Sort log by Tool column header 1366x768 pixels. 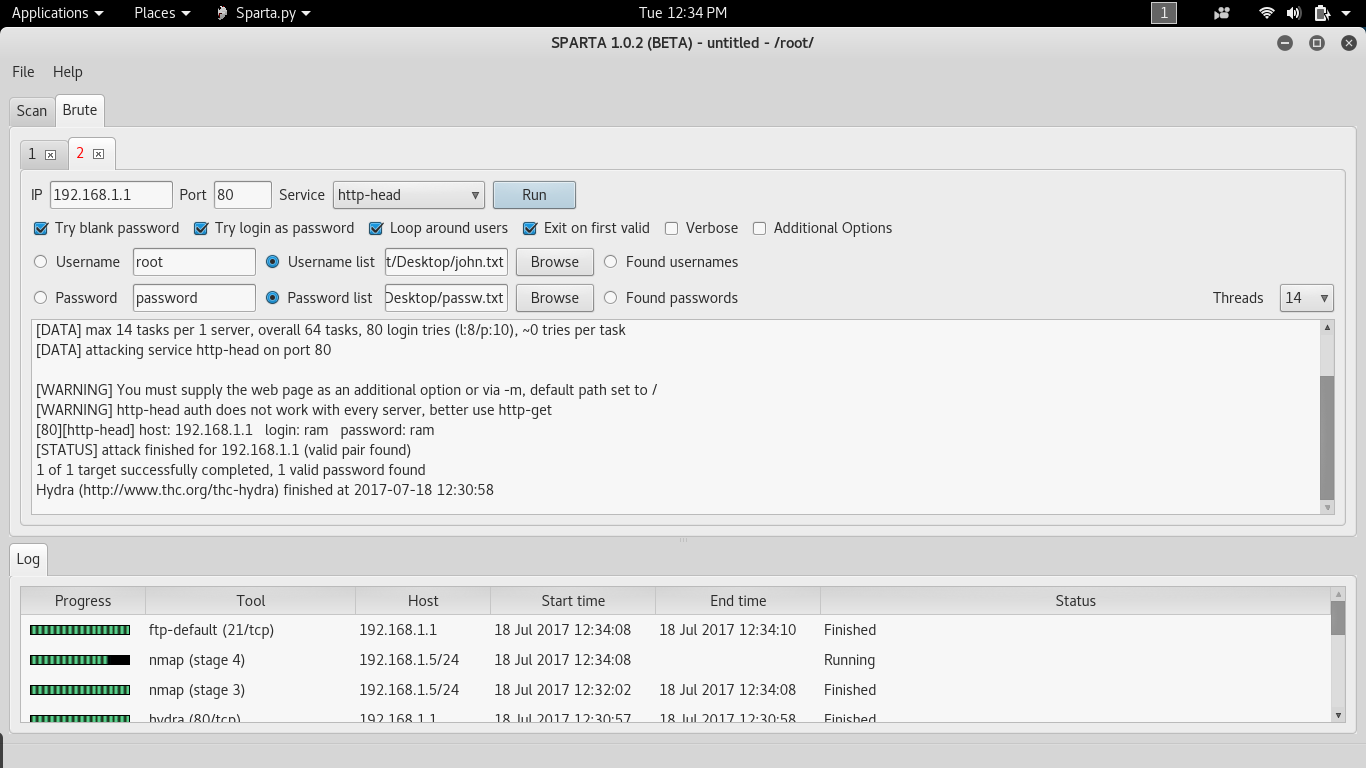(x=251, y=601)
